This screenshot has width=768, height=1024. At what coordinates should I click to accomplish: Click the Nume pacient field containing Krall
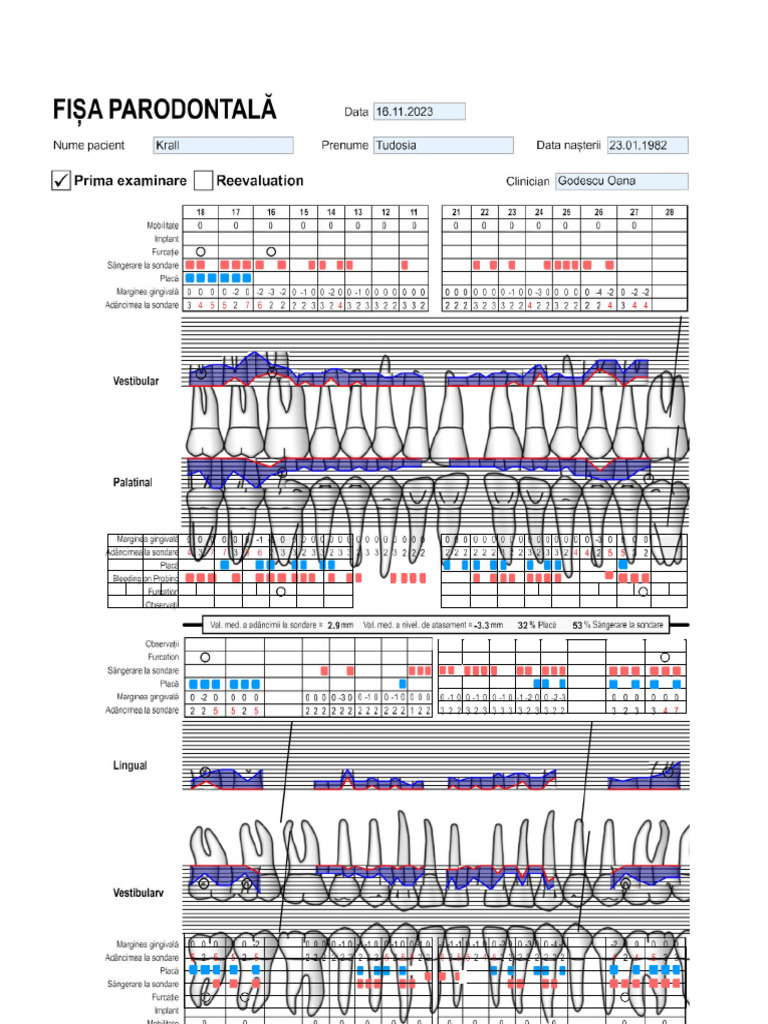[223, 145]
